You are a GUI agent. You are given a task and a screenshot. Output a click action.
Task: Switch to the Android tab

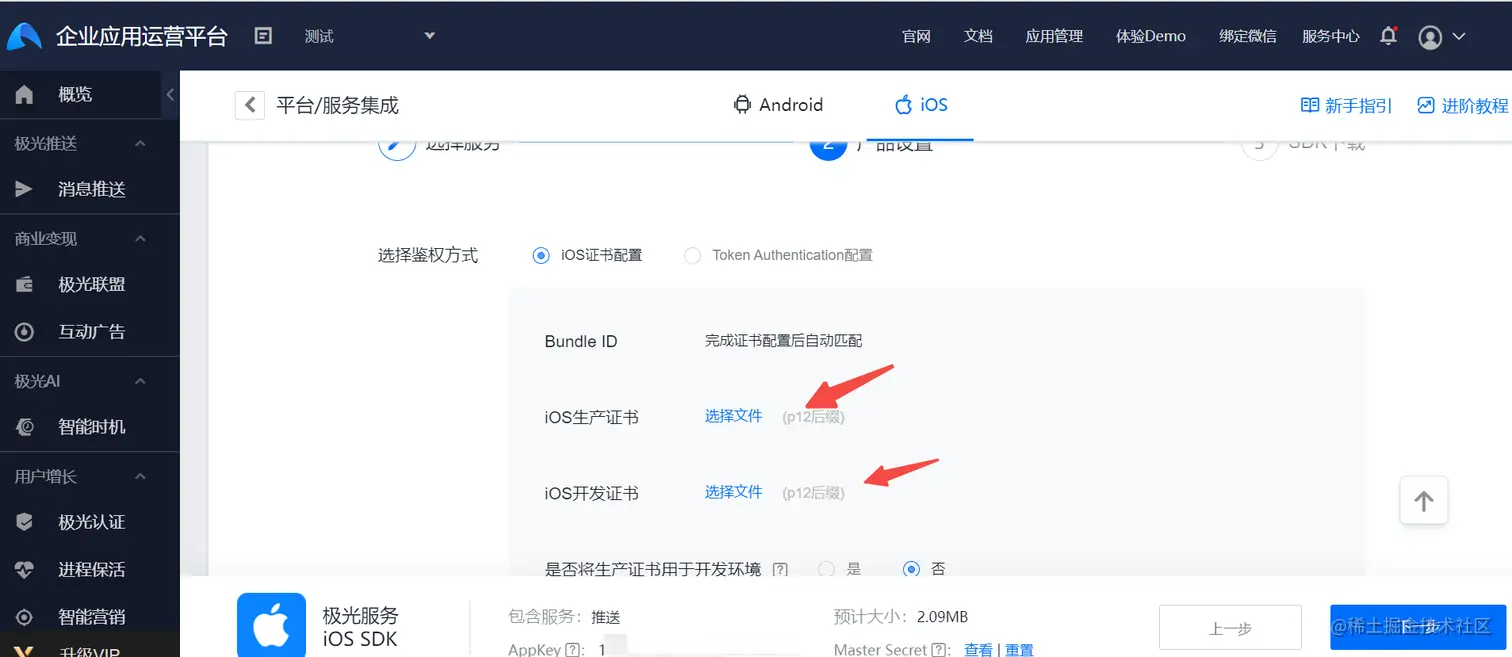778,105
